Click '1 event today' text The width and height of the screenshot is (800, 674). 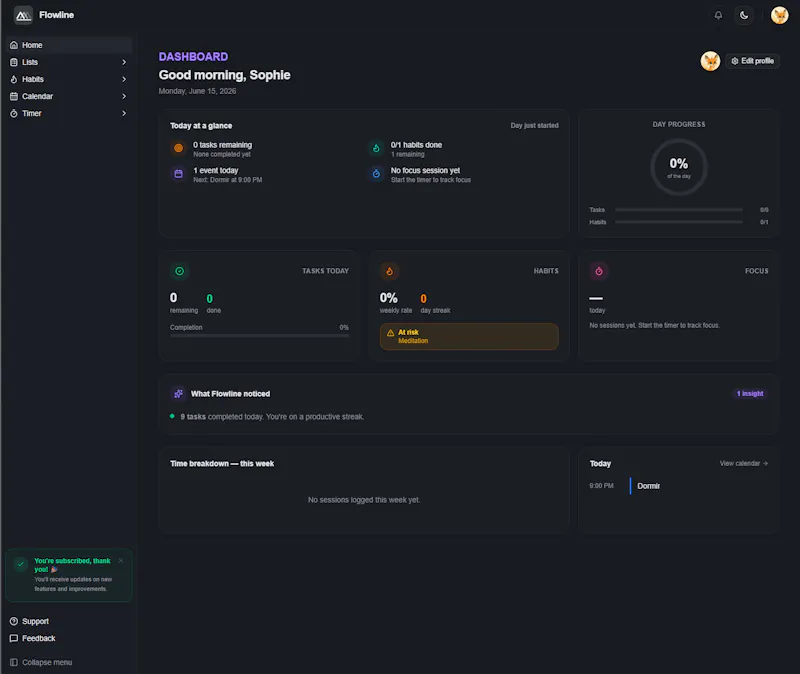215,170
